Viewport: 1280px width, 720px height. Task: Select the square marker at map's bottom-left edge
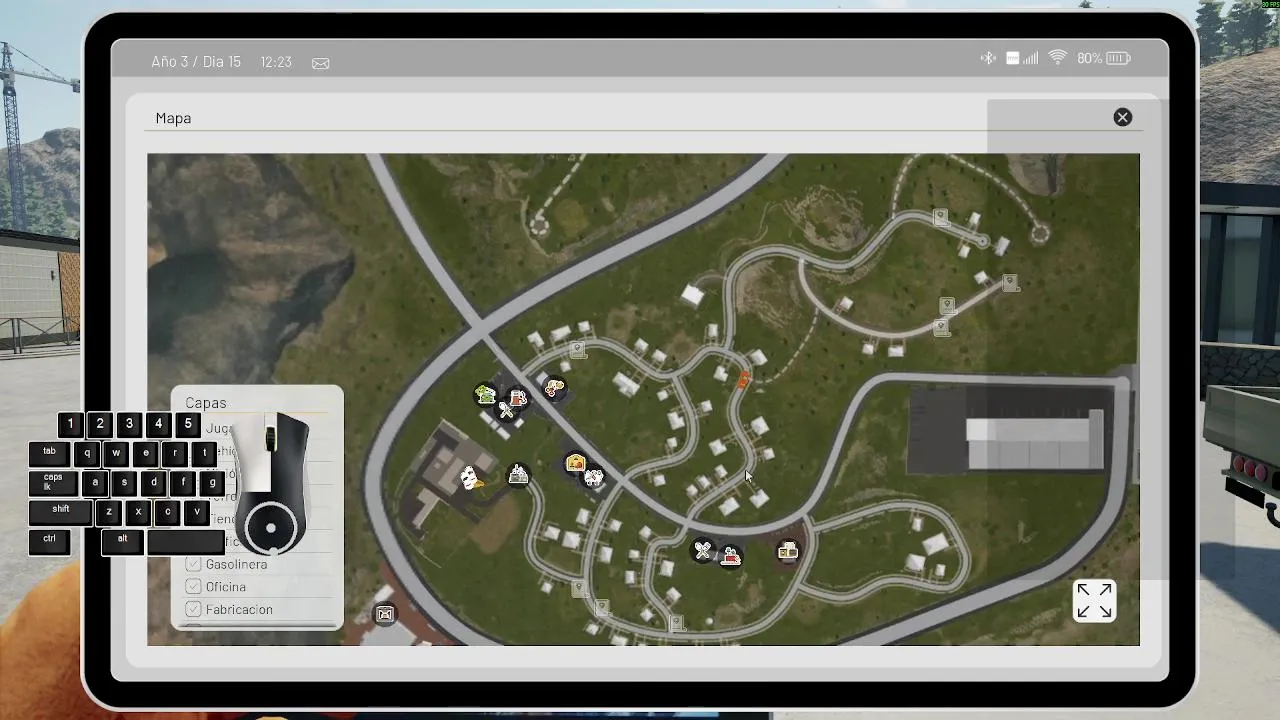385,614
